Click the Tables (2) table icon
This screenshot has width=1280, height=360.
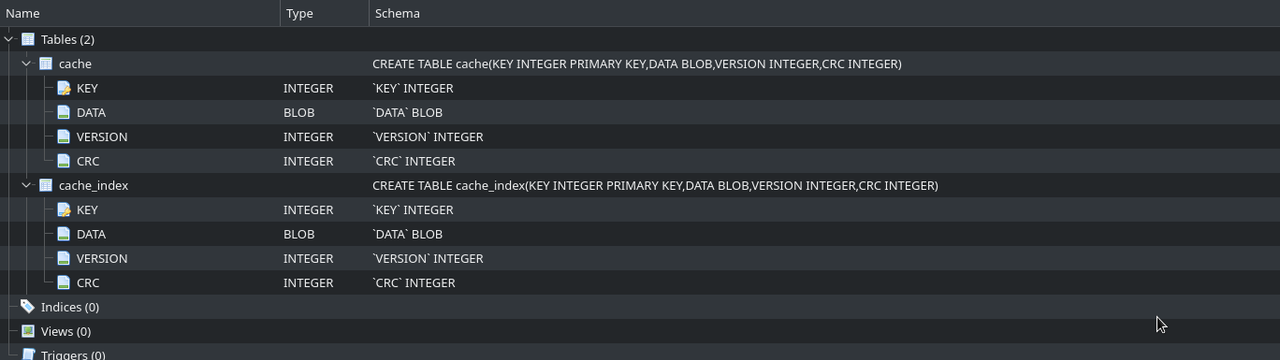pyautogui.click(x=28, y=39)
